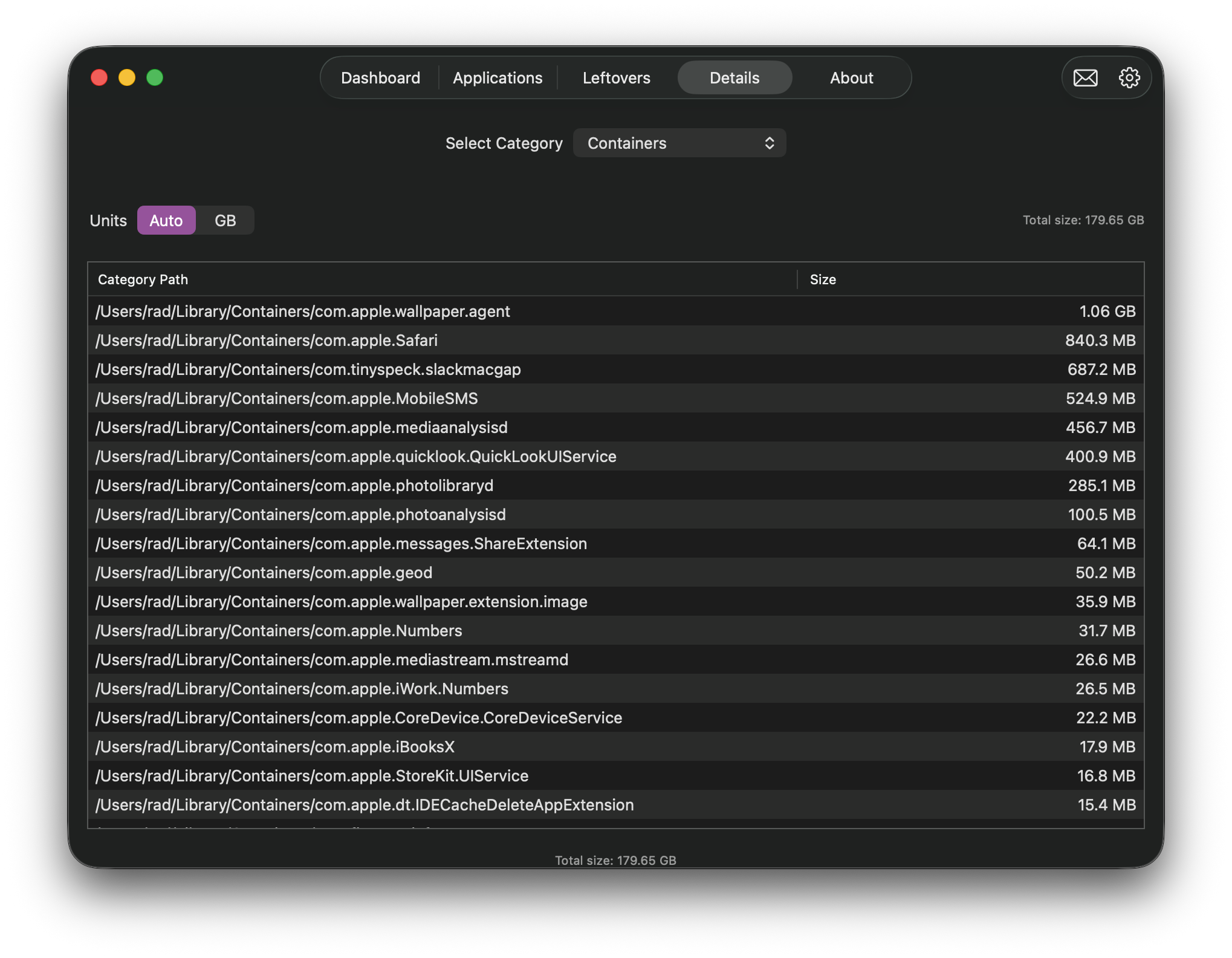This screenshot has width=1232, height=958.
Task: Select the StoreKit.UIService row
Action: (615, 776)
